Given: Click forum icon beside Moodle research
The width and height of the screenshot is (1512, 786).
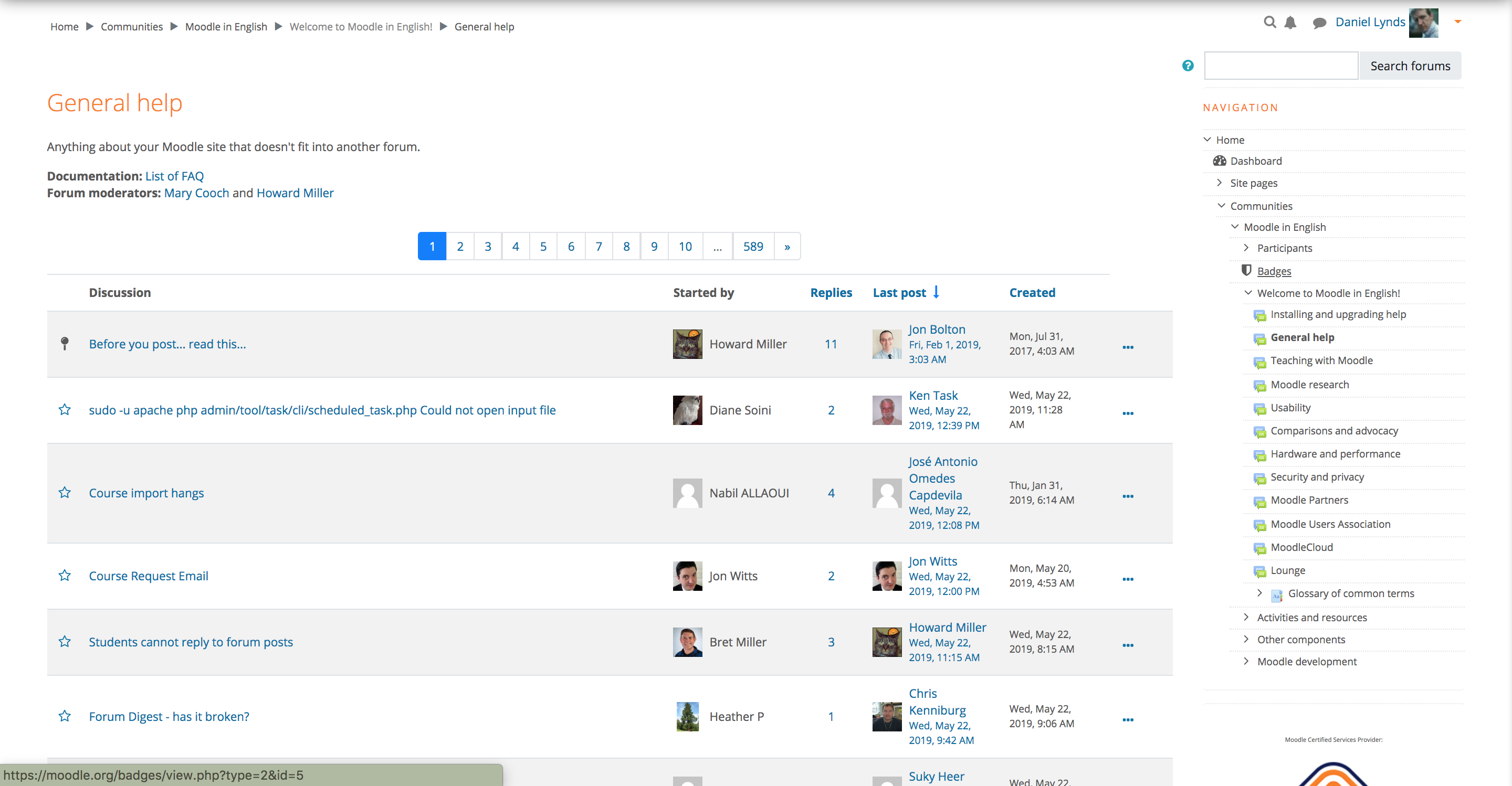Looking at the screenshot, I should click(1259, 385).
